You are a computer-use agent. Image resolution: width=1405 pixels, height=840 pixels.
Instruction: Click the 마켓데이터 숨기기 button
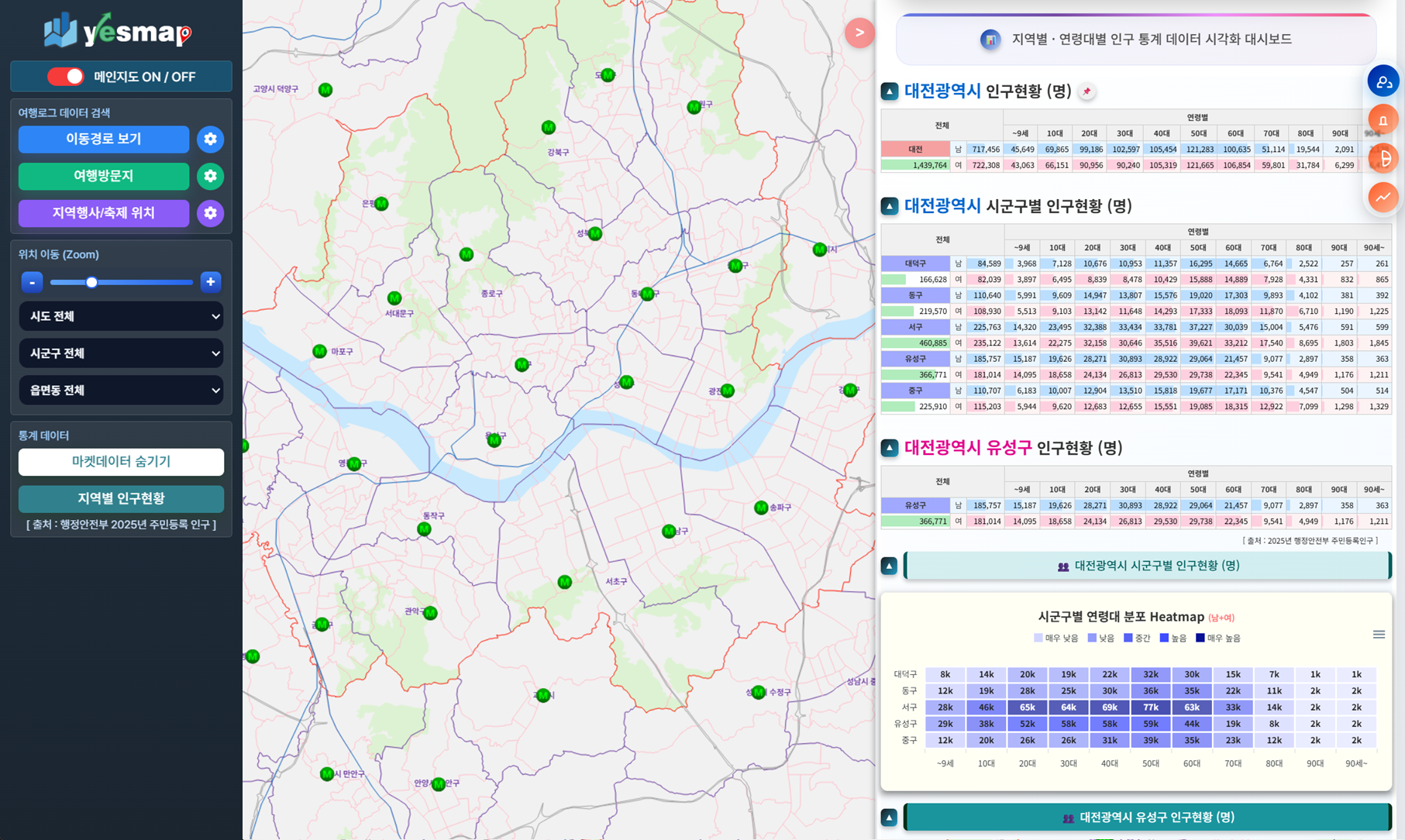tap(121, 462)
